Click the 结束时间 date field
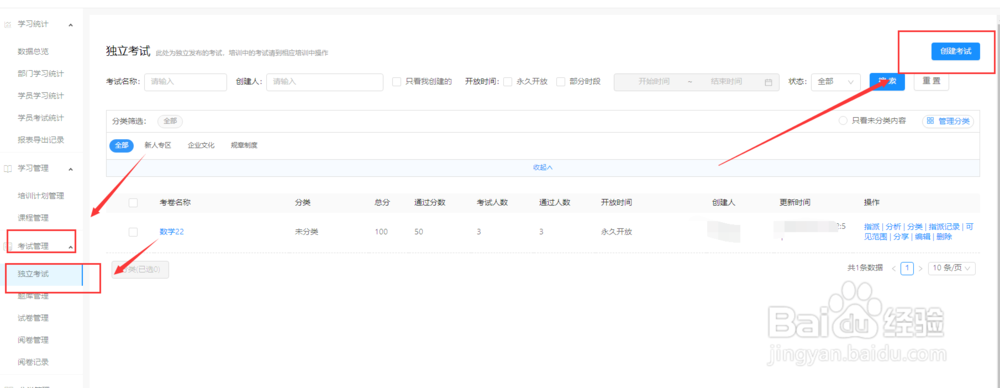The height and width of the screenshot is (388, 1000). click(x=726, y=82)
